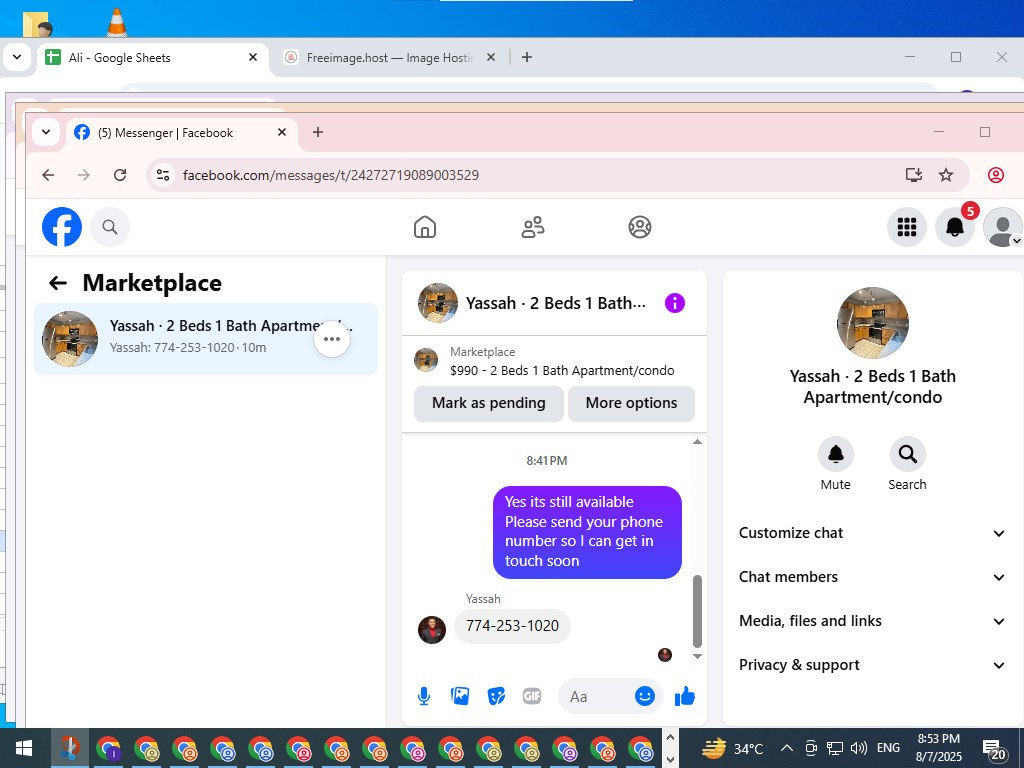This screenshot has width=1024, height=768.
Task: Click chat scroll-up arrow
Action: 697,442
